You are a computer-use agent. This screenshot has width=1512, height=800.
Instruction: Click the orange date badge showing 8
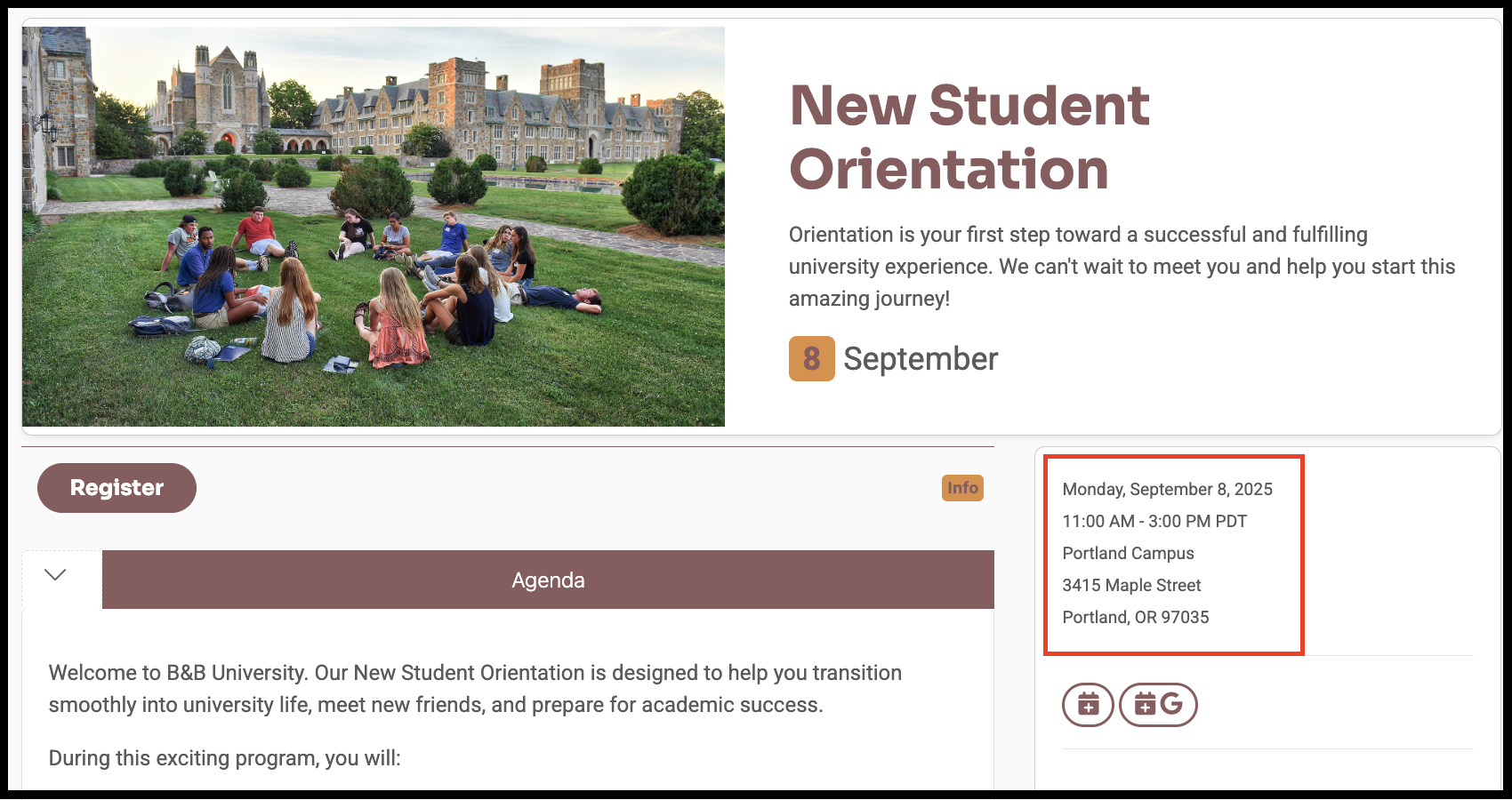(x=811, y=358)
